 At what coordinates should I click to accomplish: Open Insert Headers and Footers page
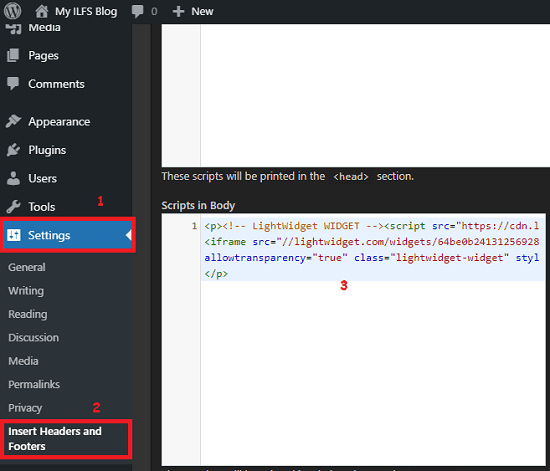[x=55, y=439]
